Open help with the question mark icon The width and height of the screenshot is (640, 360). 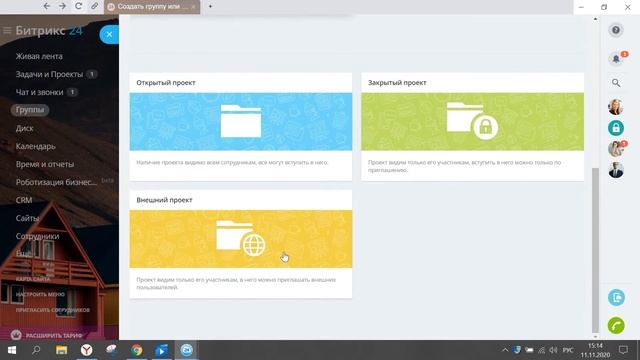click(616, 30)
